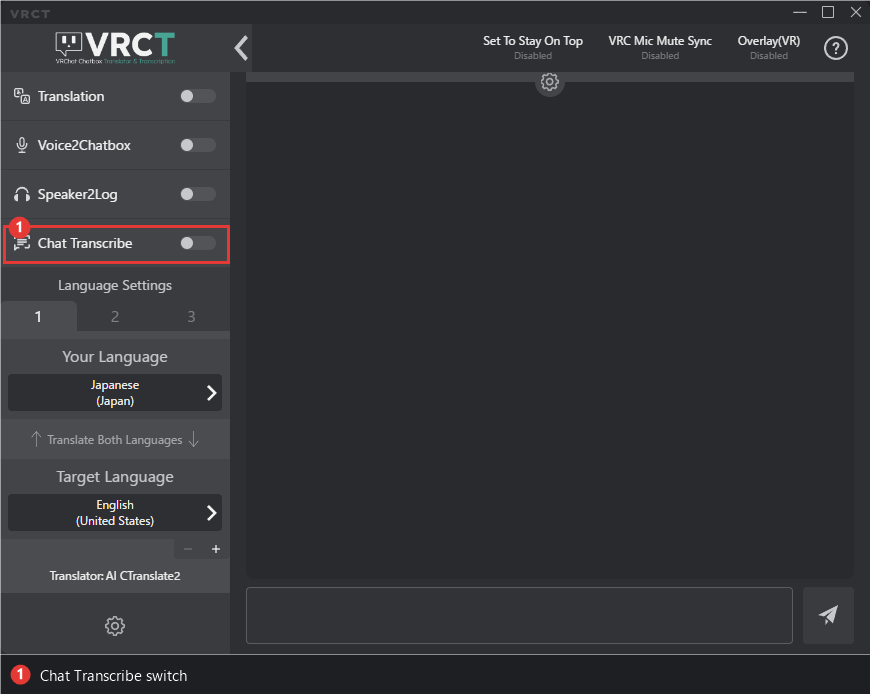Maximize the VRCT window
The height and width of the screenshot is (694, 870).
827,12
